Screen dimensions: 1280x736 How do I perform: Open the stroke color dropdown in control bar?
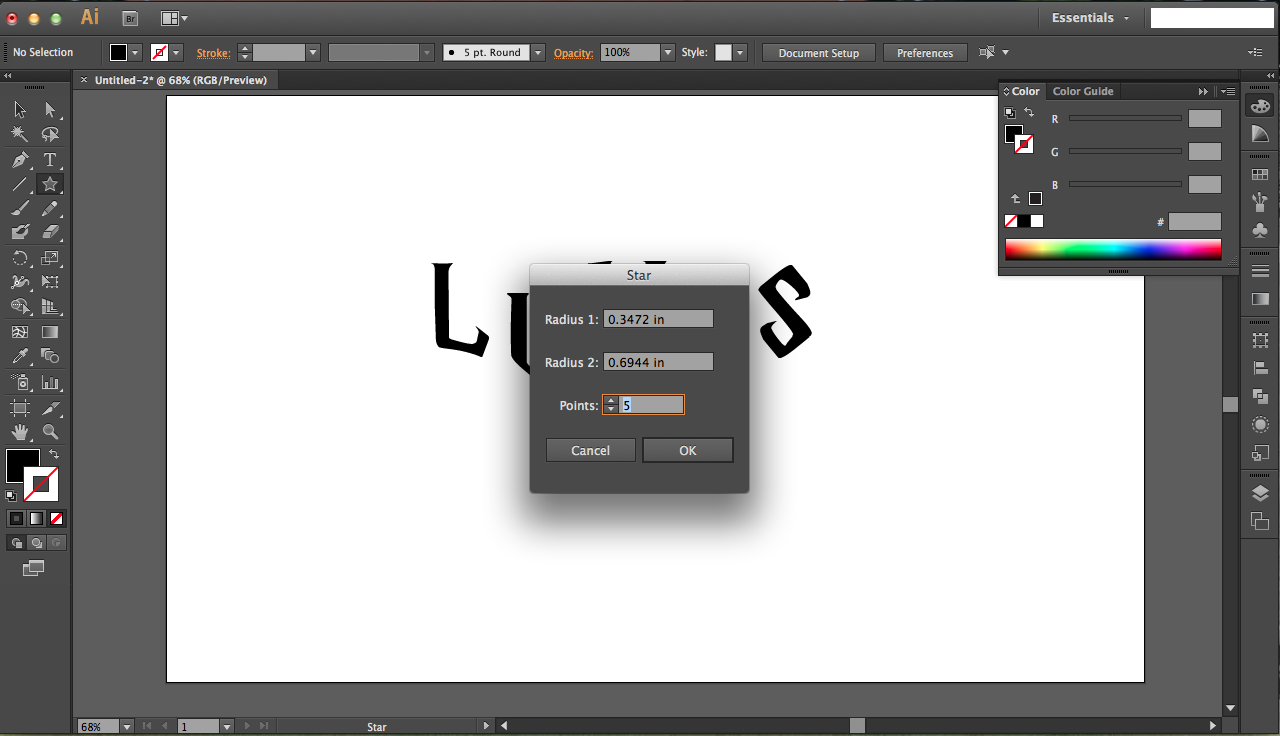tap(176, 53)
